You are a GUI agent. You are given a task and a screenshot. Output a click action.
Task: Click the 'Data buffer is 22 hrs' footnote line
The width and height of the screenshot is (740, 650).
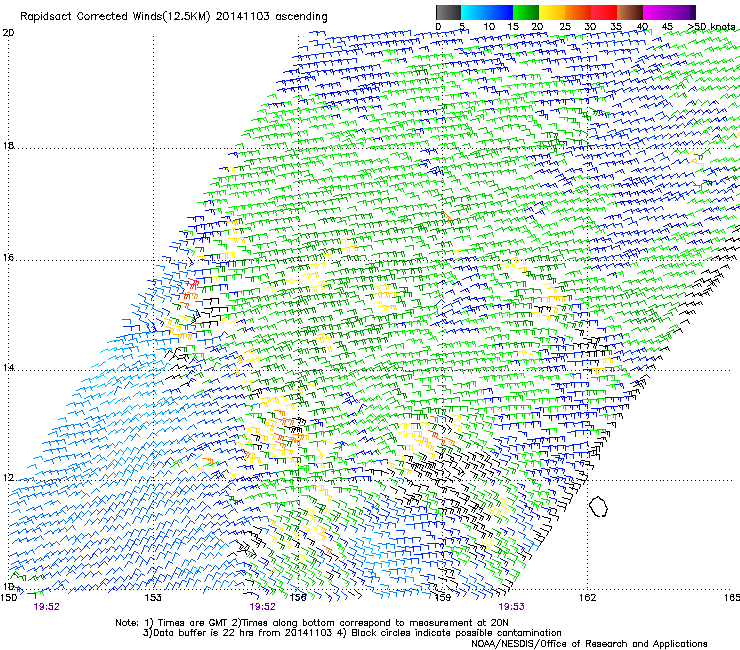pos(352,633)
